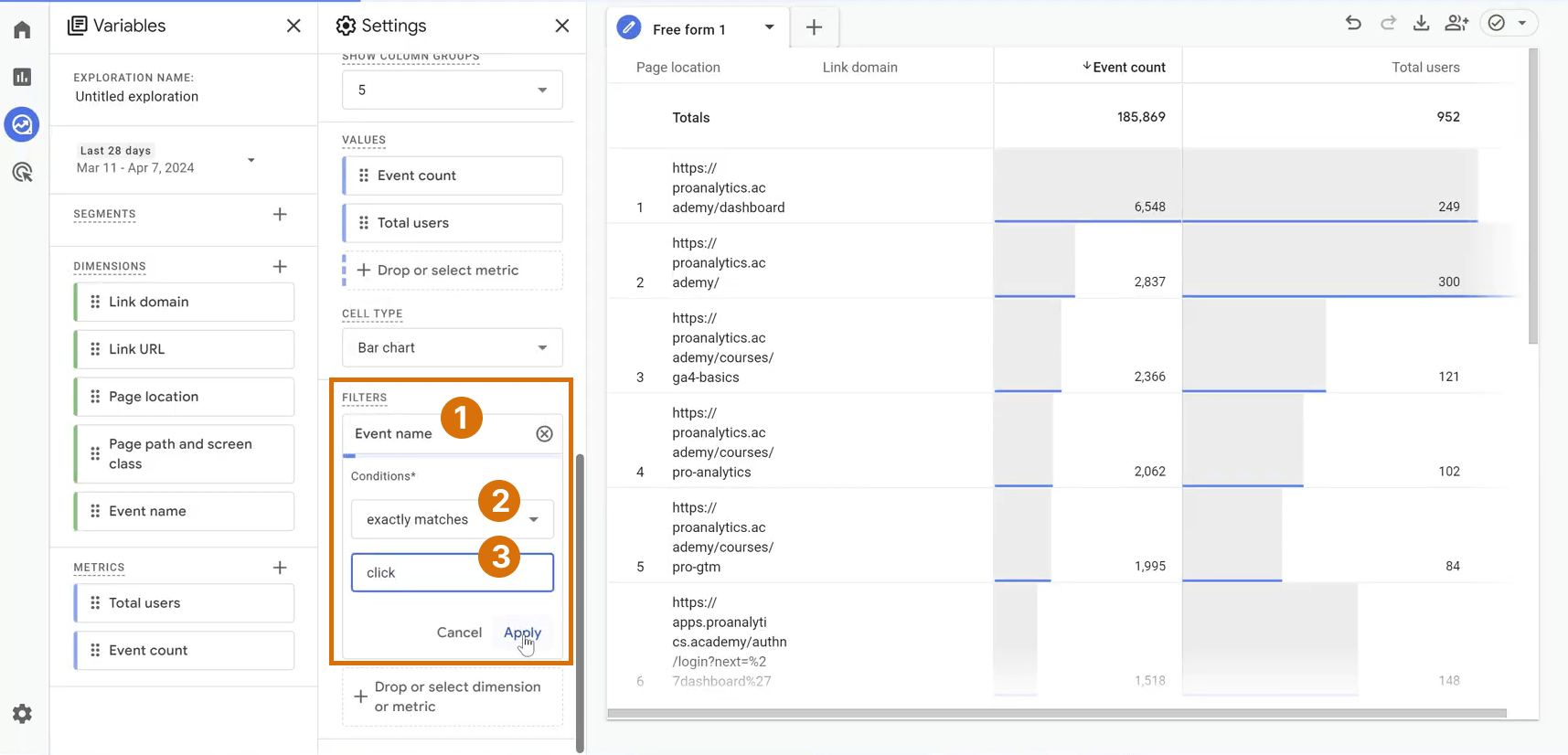Open the Free form 1 tab menu arrow
The height and width of the screenshot is (755, 1568).
(x=770, y=27)
